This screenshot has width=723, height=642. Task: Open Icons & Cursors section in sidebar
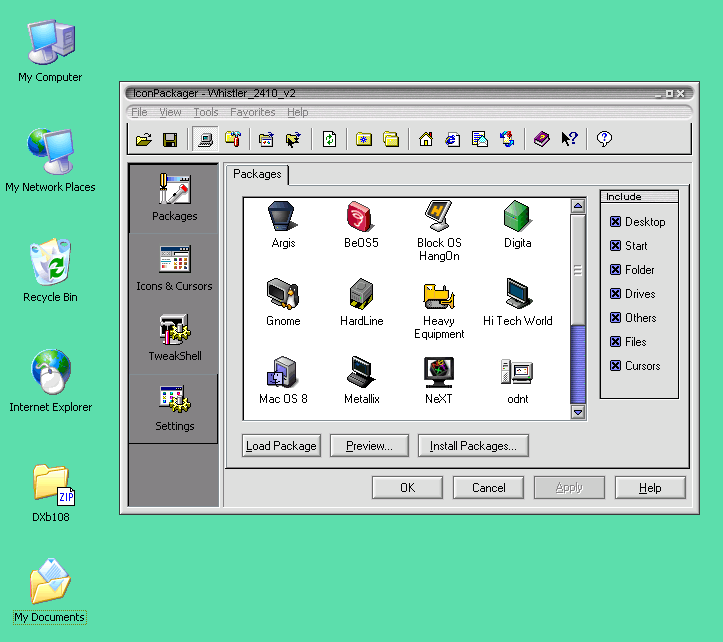[174, 269]
